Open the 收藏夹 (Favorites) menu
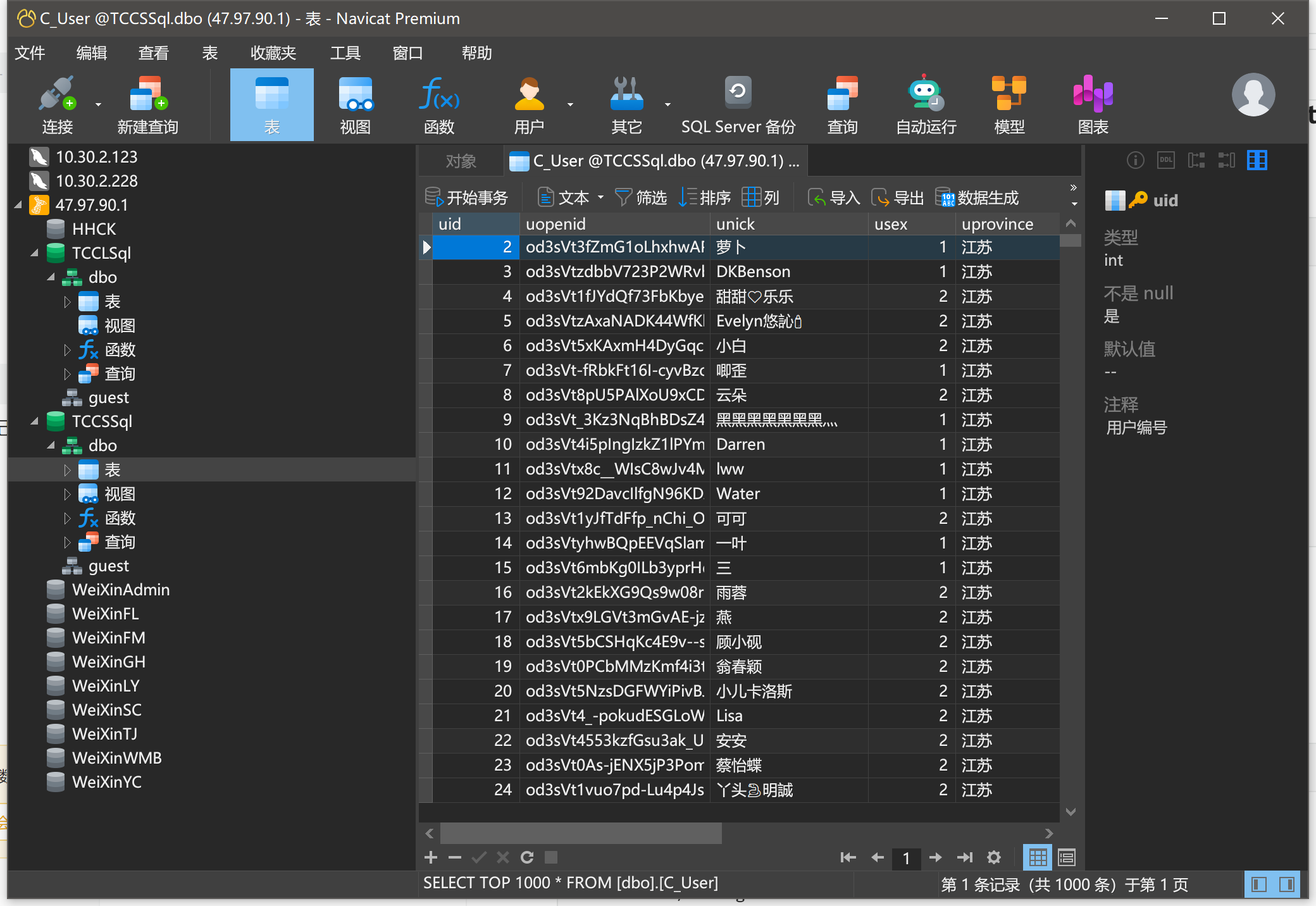Screen dimensions: 1316x906 [x=273, y=53]
